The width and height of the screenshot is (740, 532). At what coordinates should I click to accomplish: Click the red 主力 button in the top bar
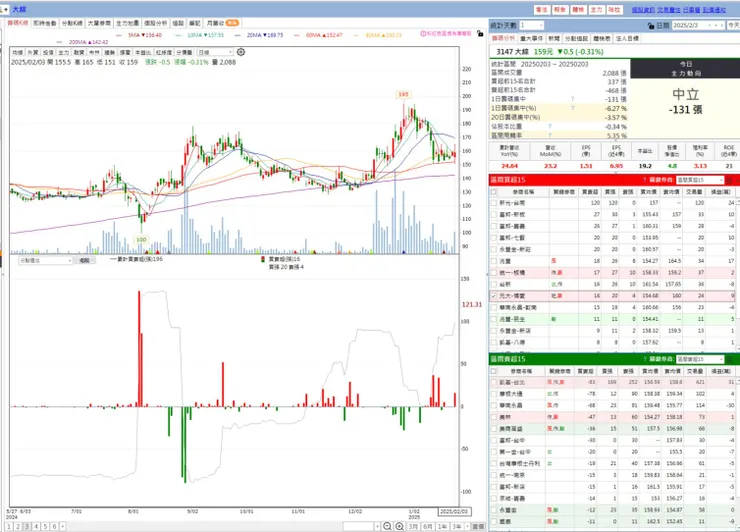[x=597, y=9]
